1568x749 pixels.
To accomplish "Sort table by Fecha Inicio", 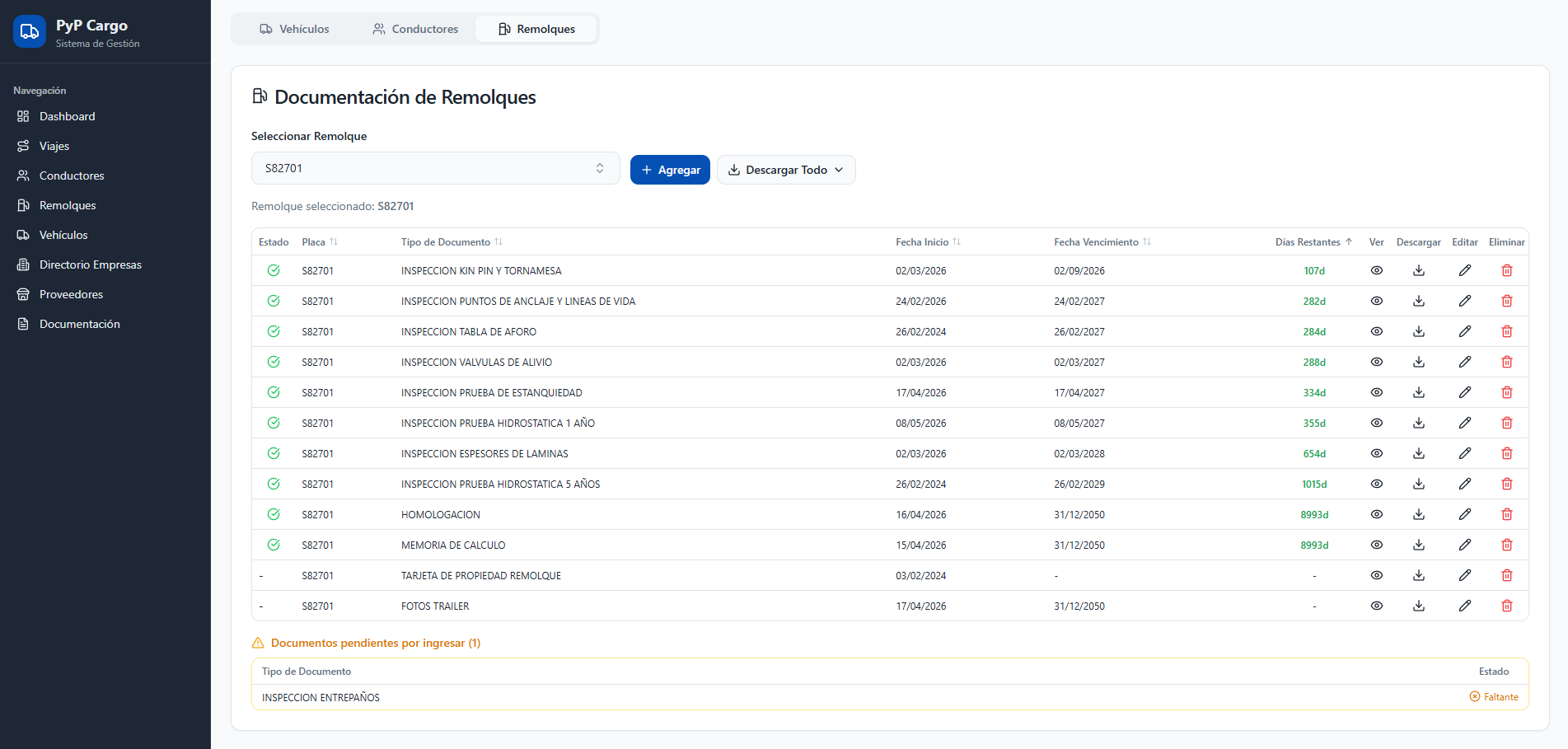I will point(929,242).
